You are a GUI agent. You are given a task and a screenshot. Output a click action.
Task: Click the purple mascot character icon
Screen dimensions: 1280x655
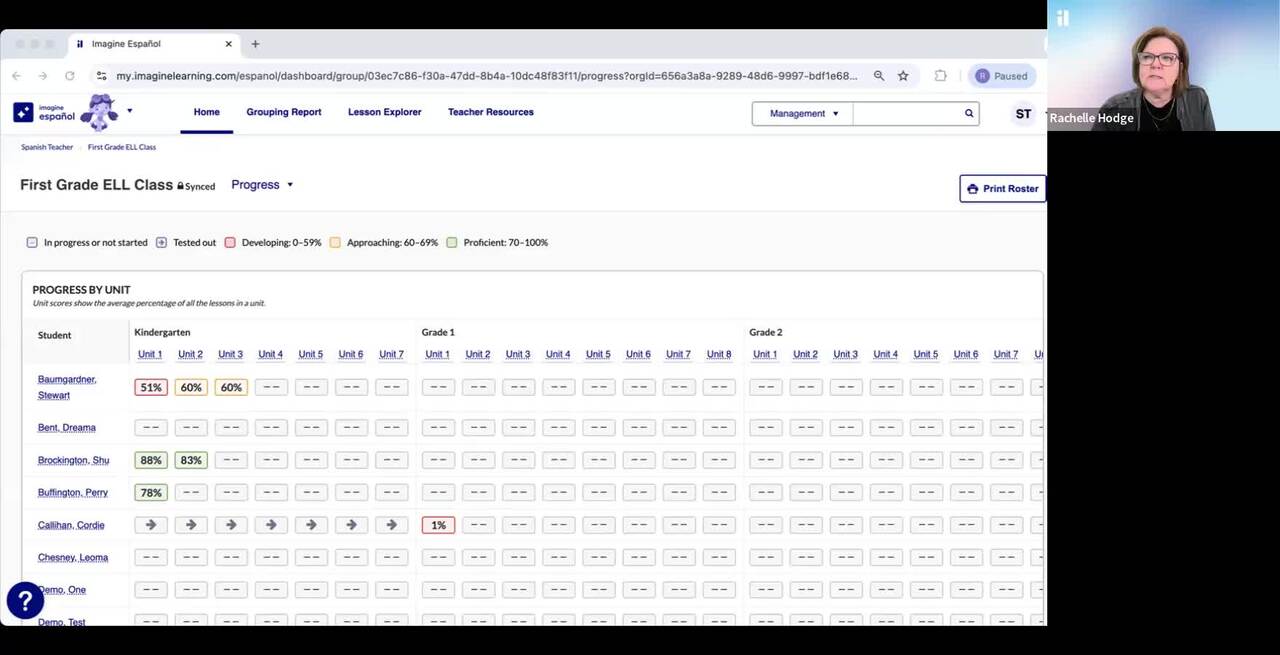(x=100, y=112)
